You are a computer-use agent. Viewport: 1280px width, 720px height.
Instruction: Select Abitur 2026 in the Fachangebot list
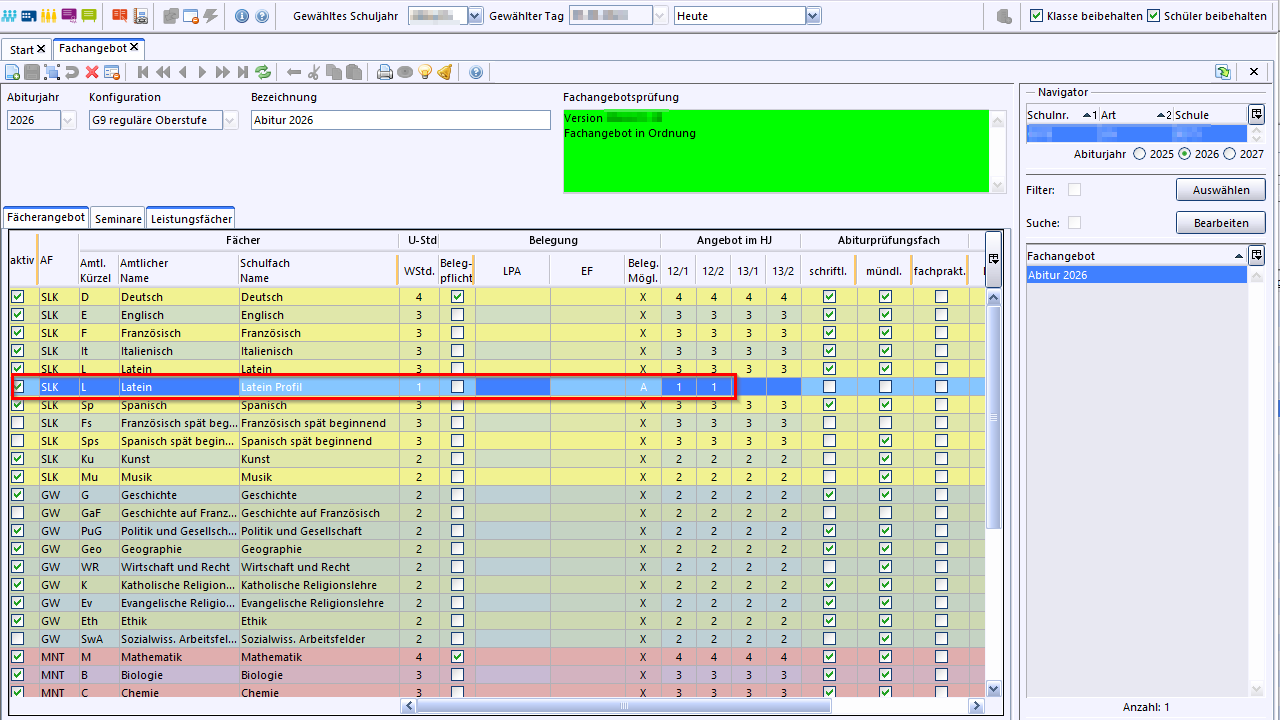1137,275
